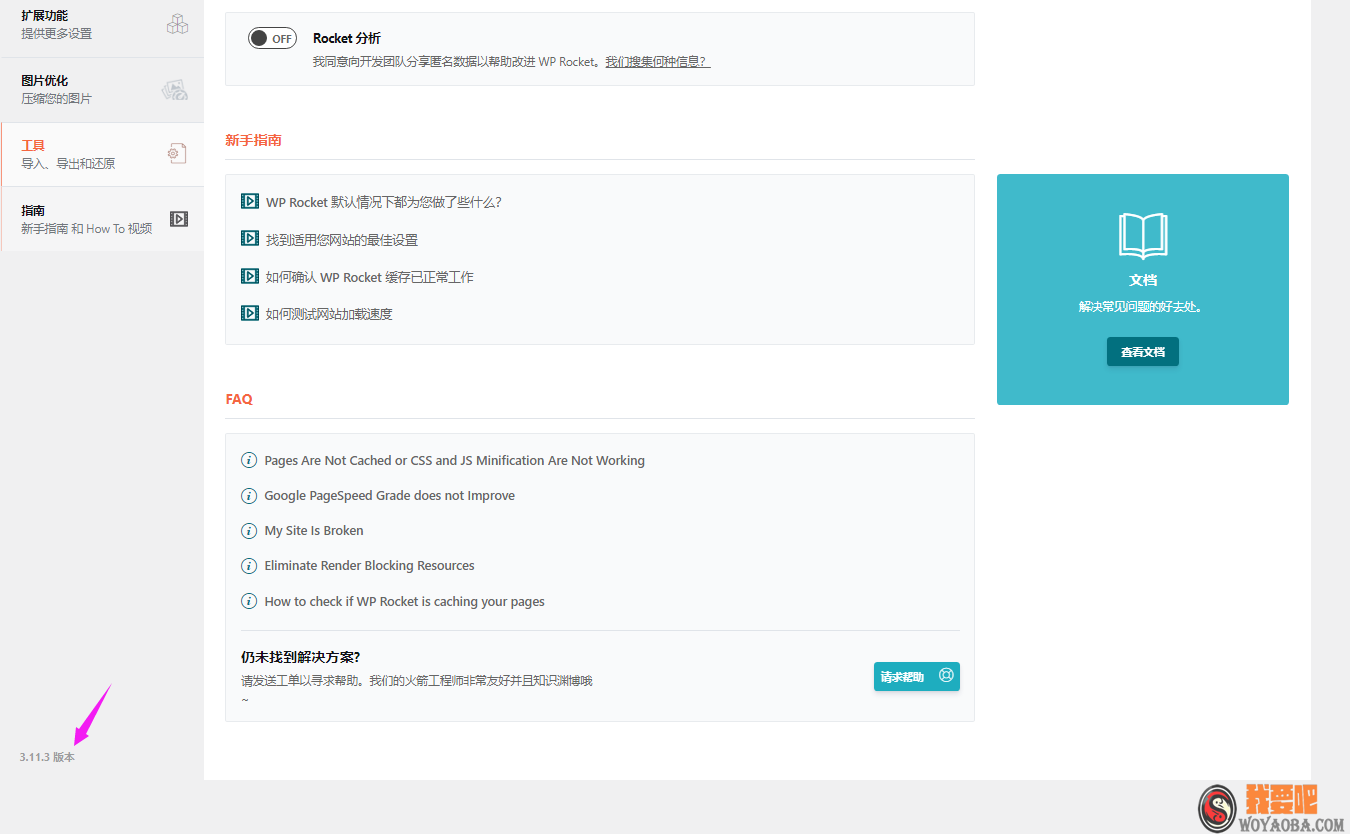Click the 指南 video guide icon
1350x834 pixels.
pyautogui.click(x=178, y=218)
